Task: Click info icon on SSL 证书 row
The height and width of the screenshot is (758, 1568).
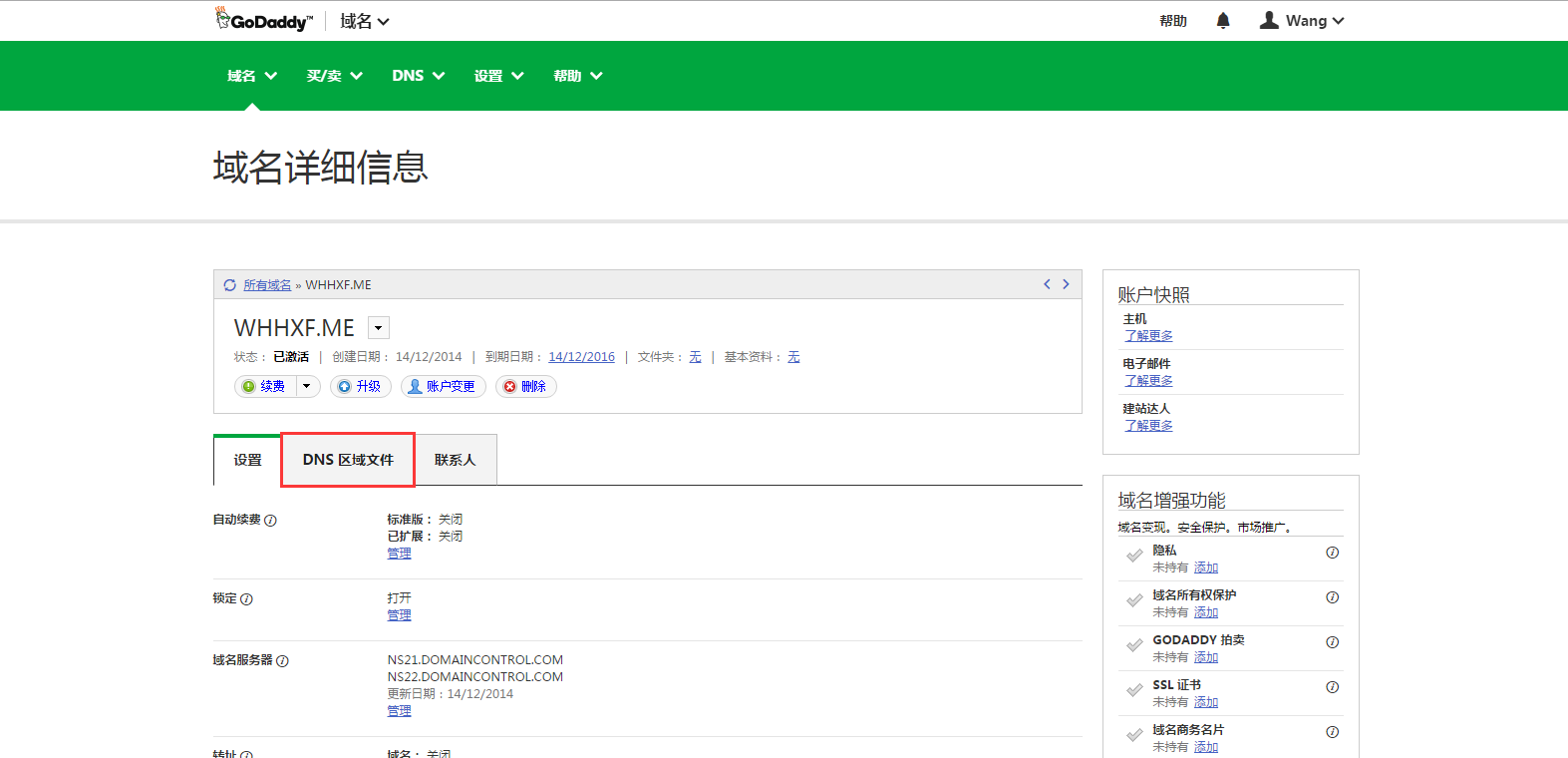Action: tap(1332, 687)
